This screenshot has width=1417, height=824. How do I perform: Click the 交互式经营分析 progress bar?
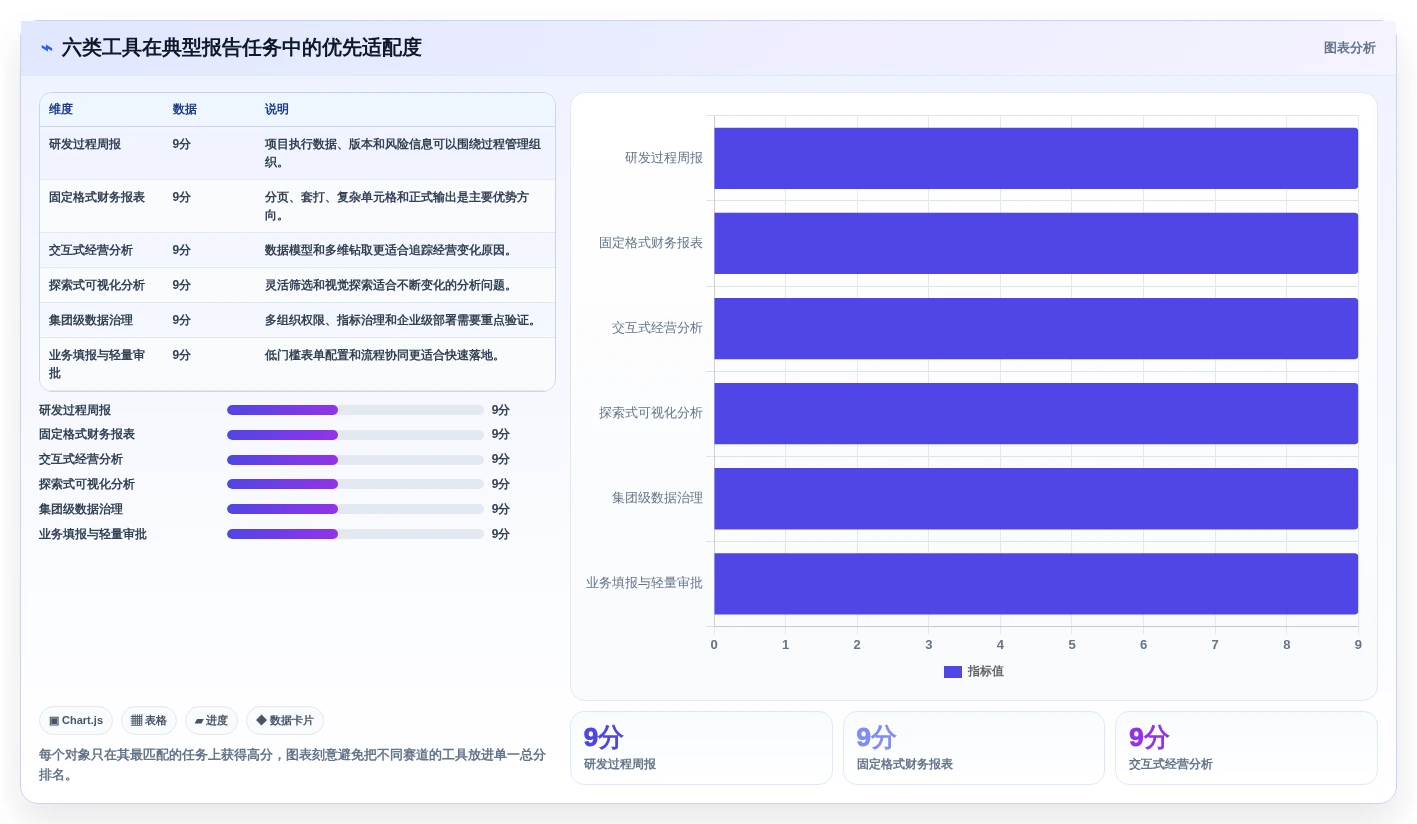pos(355,460)
